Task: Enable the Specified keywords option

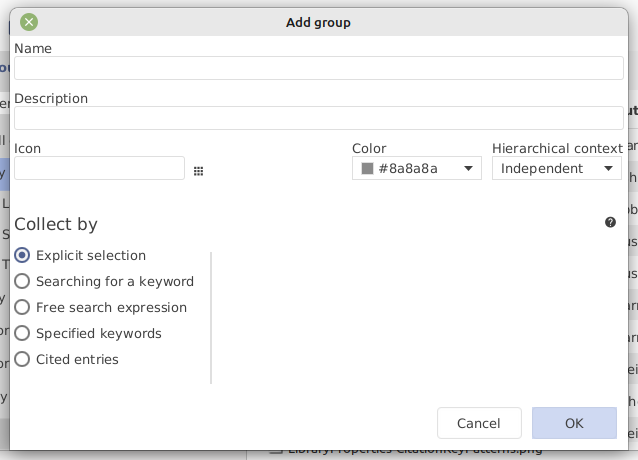Action: tap(22, 334)
